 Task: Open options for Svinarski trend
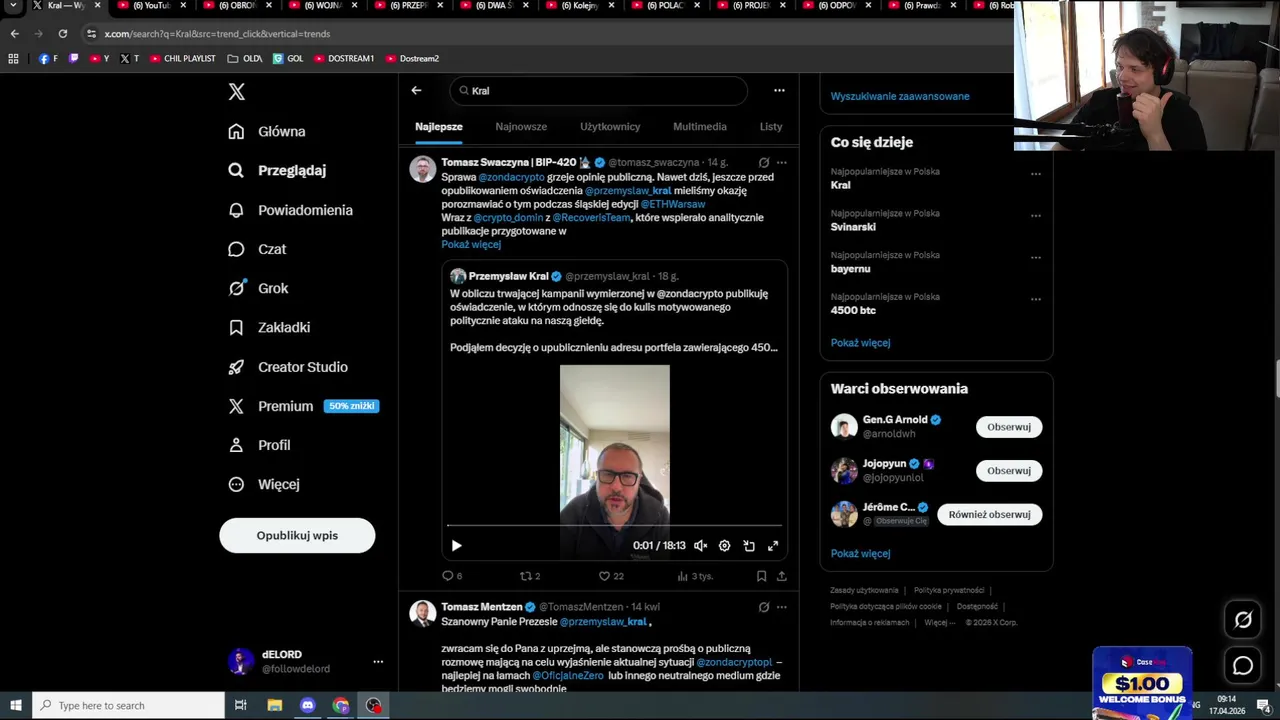[1036, 216]
